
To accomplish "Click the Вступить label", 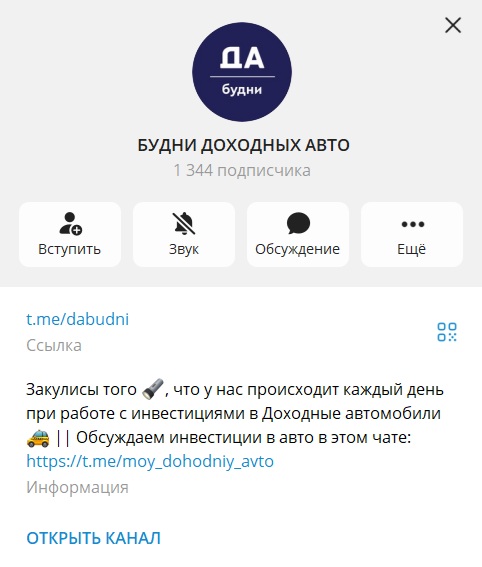I will [69, 249].
